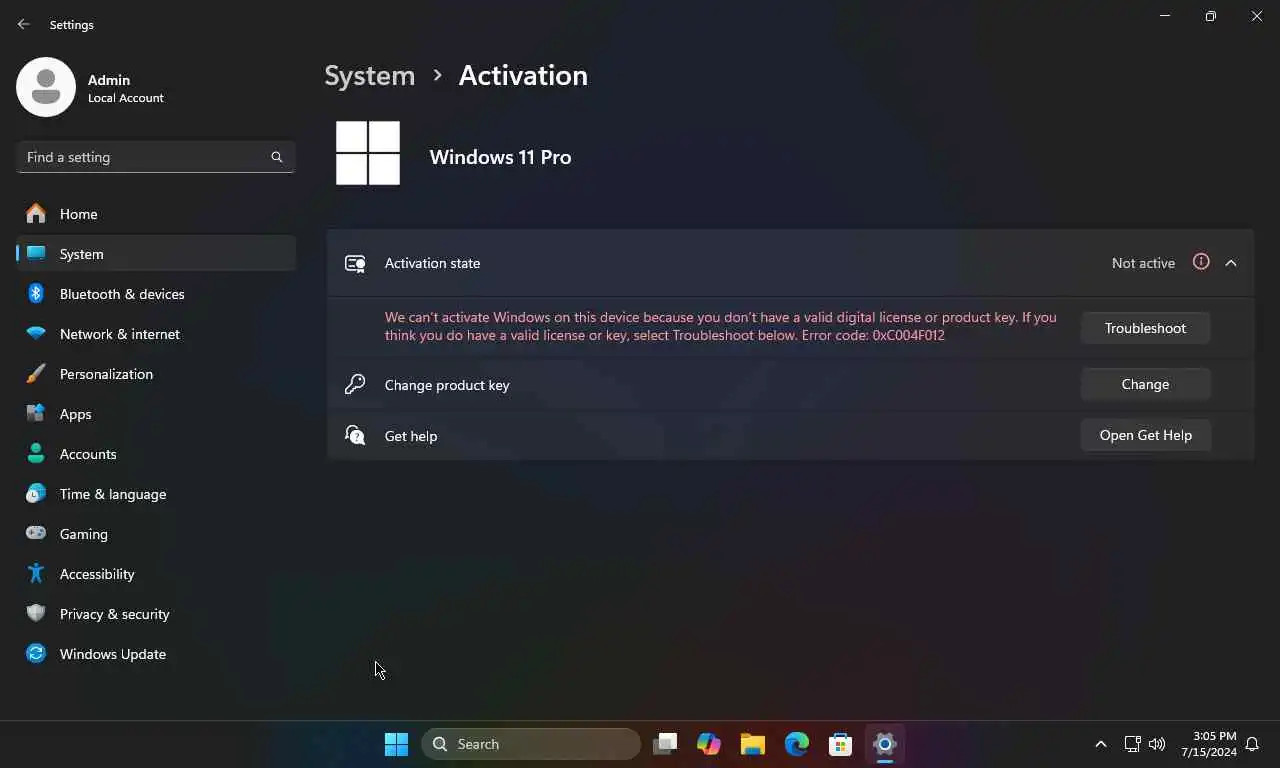Open Network & internet settings
The height and width of the screenshot is (768, 1280).
click(156, 334)
